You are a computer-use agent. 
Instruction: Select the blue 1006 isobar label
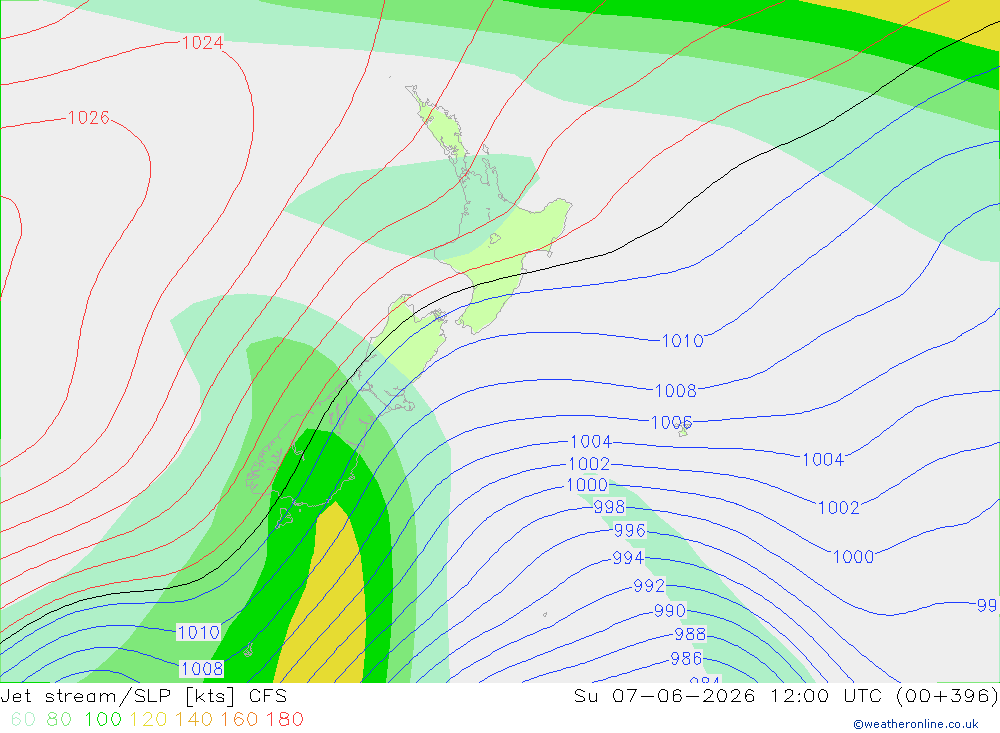click(x=671, y=422)
